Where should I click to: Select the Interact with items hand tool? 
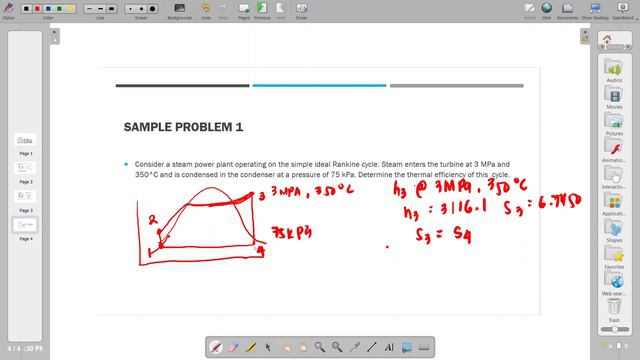(285, 347)
